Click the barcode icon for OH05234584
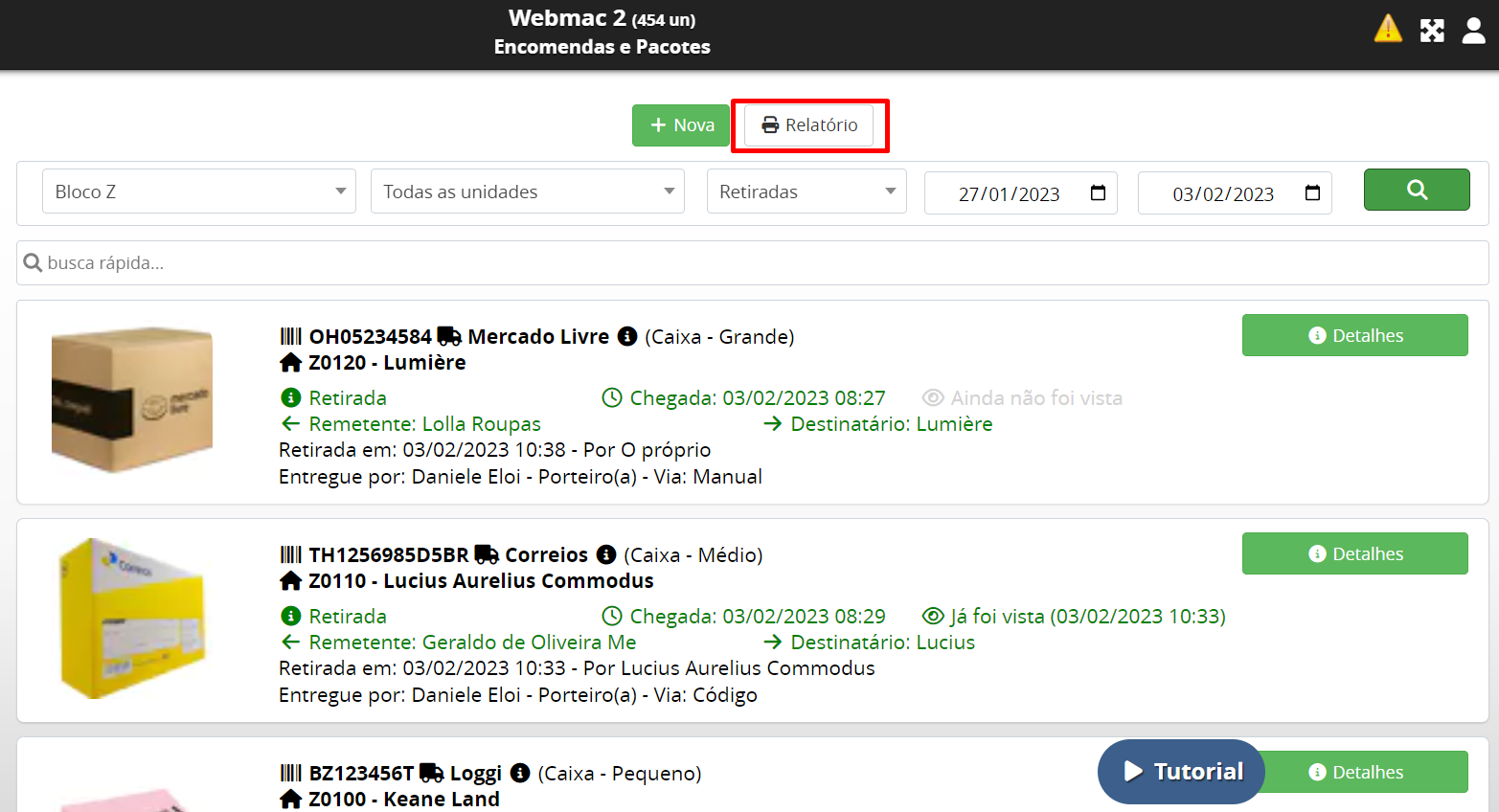 290,336
